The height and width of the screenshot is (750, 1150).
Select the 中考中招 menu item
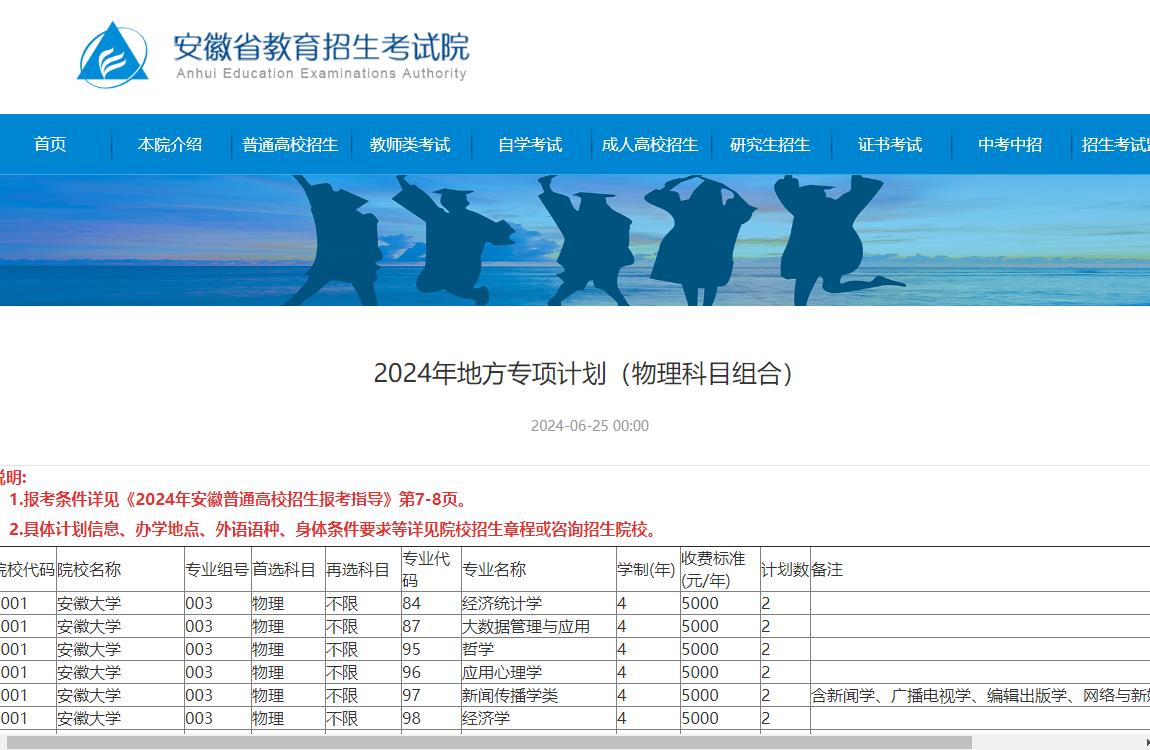coord(1008,143)
